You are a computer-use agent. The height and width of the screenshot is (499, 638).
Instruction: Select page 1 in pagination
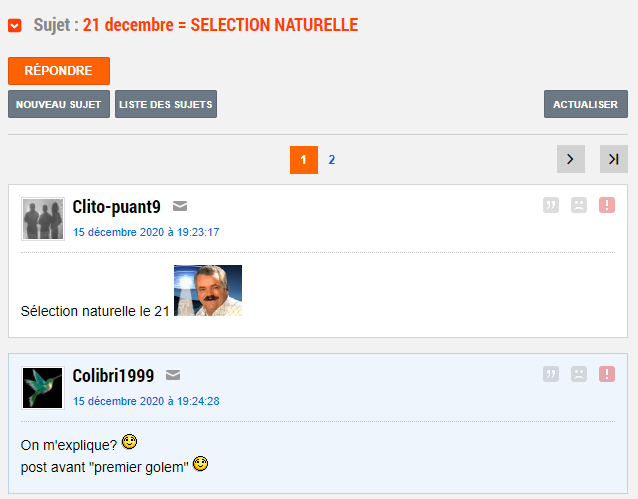(304, 159)
